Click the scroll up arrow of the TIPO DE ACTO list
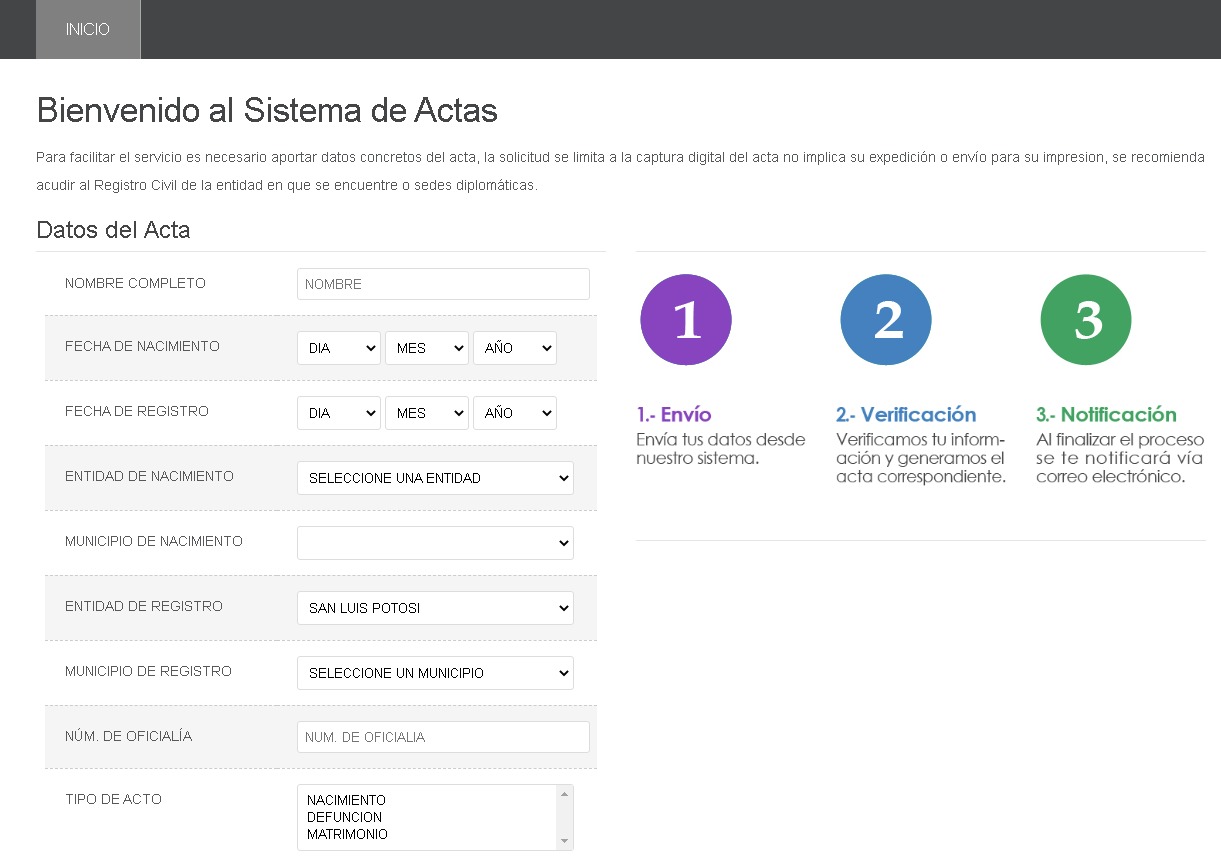The width and height of the screenshot is (1221, 861). pyautogui.click(x=564, y=794)
